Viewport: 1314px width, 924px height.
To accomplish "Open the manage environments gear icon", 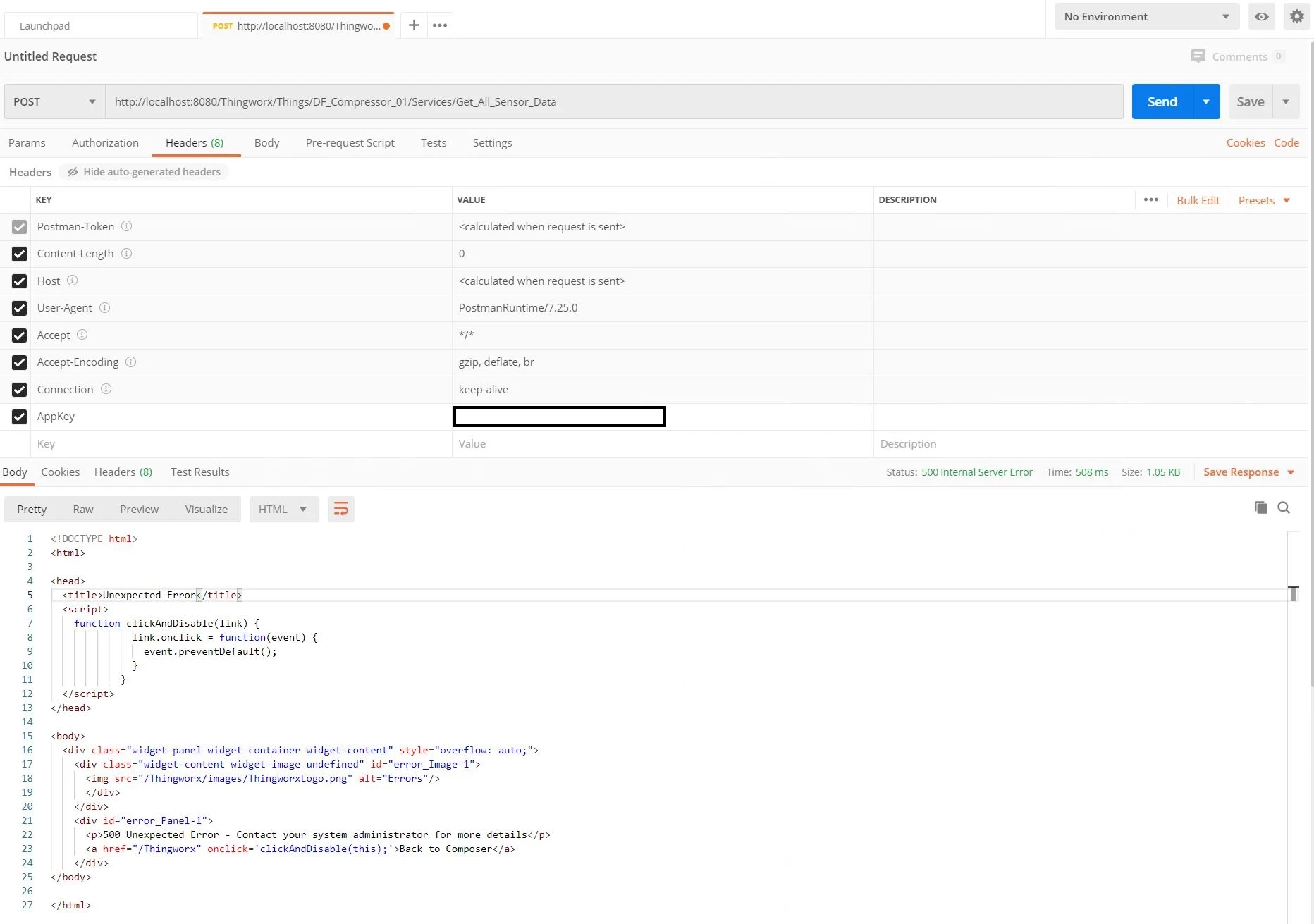I will tap(1297, 16).
